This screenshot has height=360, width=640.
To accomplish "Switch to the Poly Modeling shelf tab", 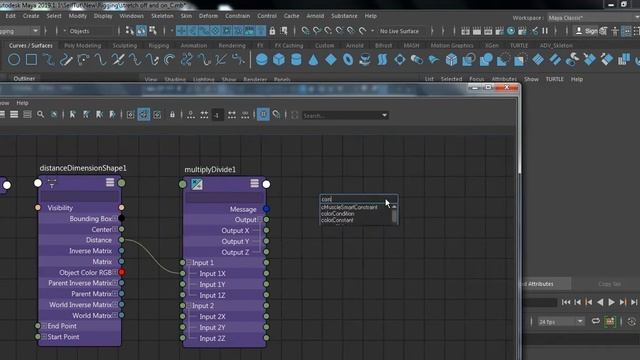I will click(x=82, y=45).
